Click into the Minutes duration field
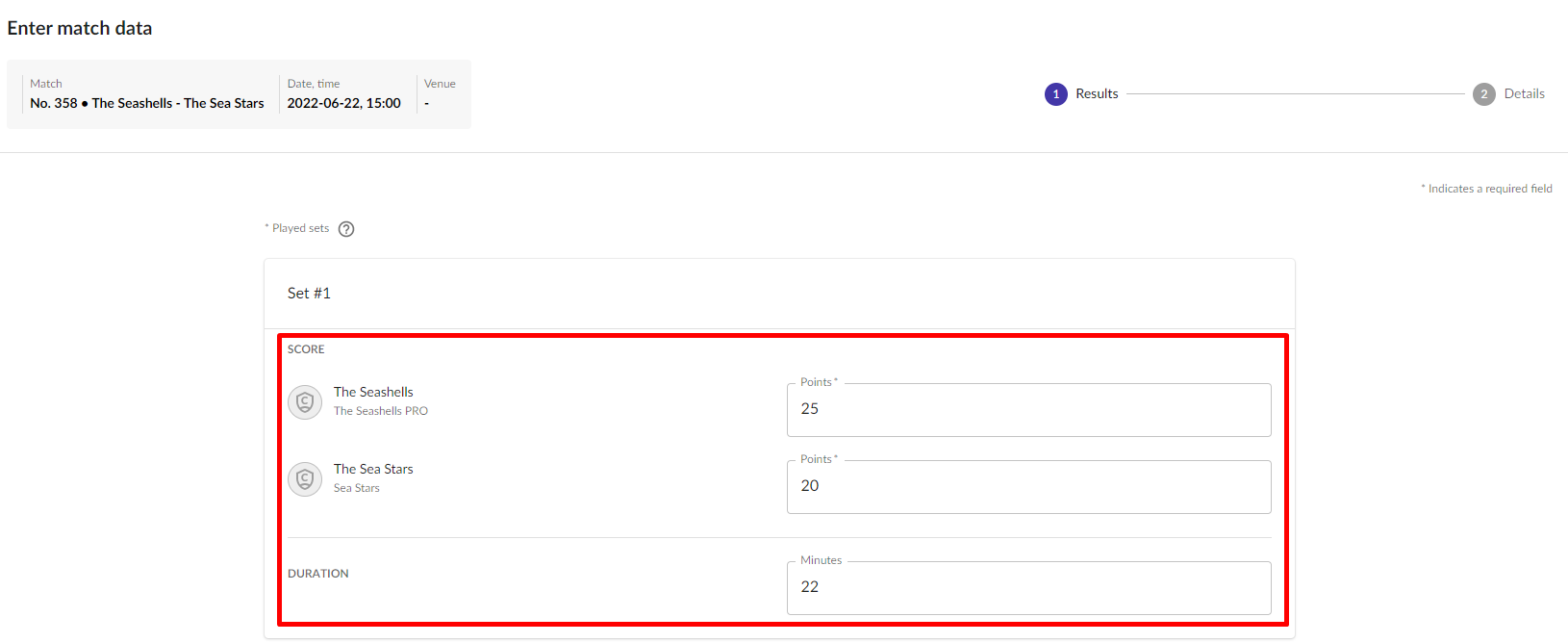Viewport: 1568px width, 643px height. click(1027, 588)
